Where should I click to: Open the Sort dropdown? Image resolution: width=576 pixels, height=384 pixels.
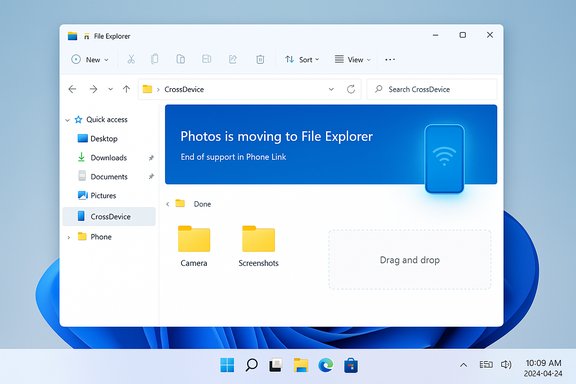[x=302, y=60]
